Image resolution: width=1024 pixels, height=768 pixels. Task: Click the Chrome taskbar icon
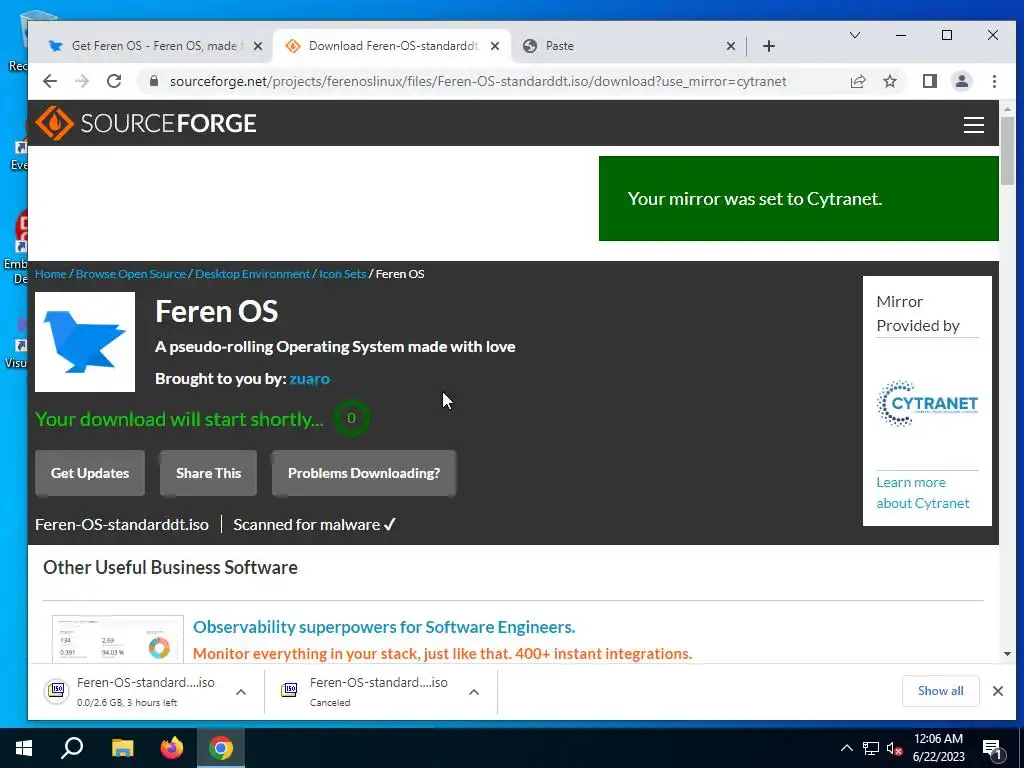click(221, 748)
